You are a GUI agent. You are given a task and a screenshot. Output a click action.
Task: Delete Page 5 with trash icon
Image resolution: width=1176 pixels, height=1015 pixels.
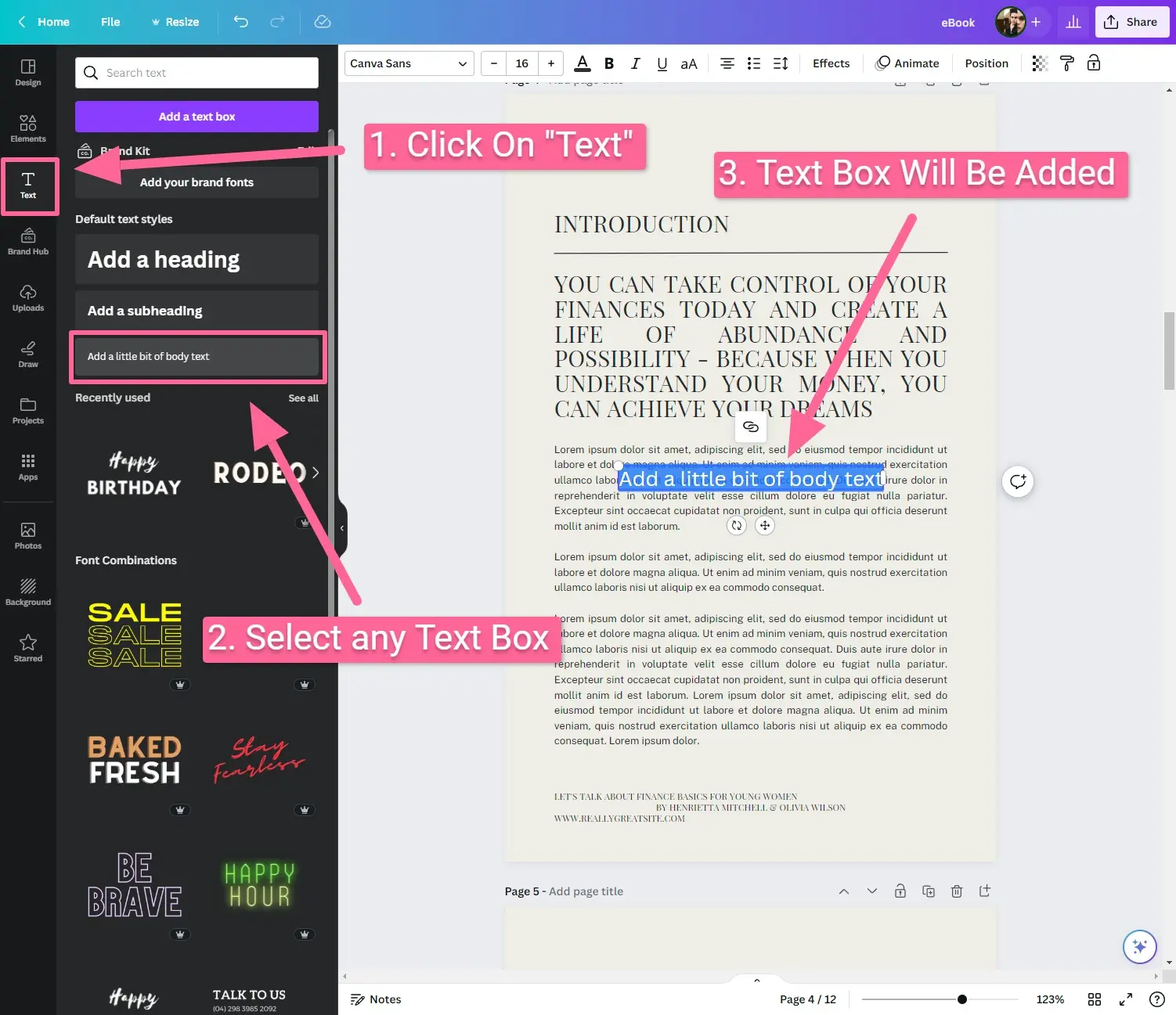click(957, 891)
